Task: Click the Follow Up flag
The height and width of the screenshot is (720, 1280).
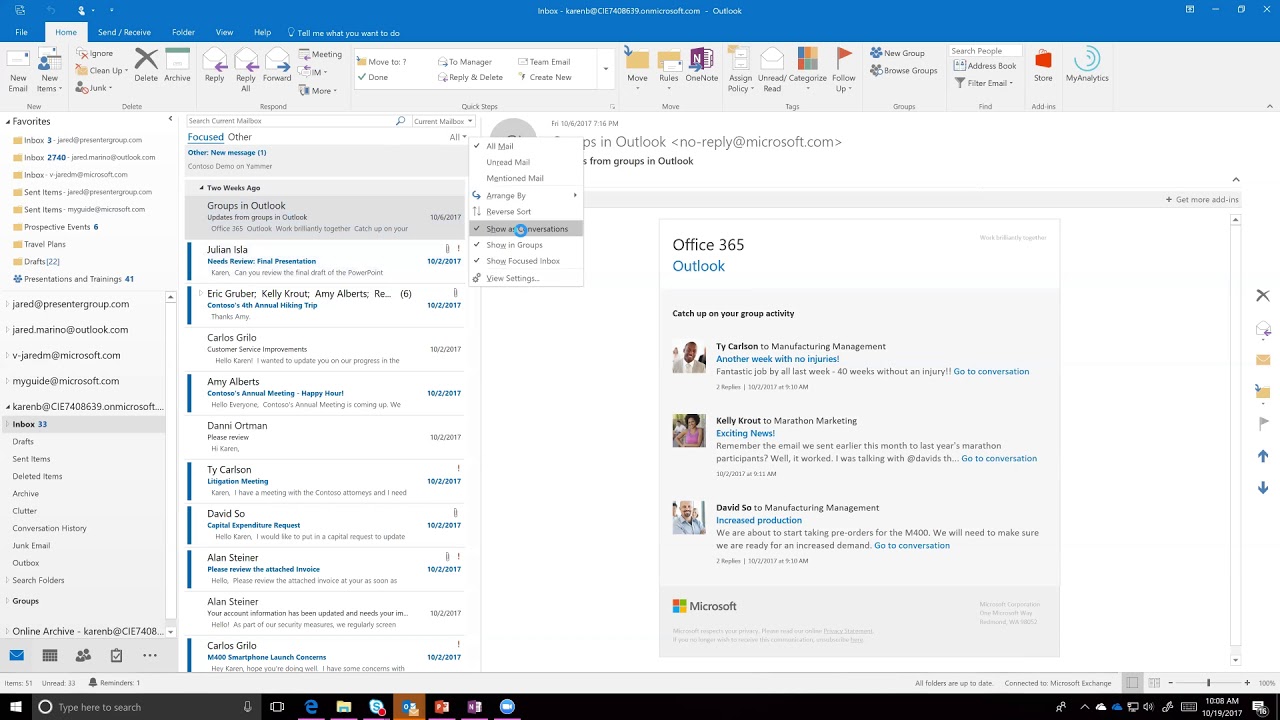Action: tap(844, 70)
